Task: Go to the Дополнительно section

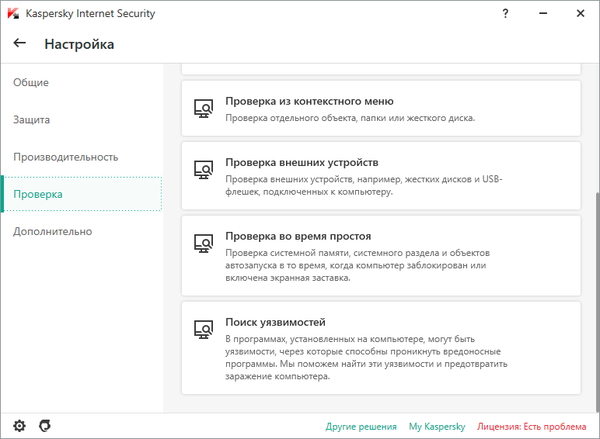Action: (x=53, y=232)
